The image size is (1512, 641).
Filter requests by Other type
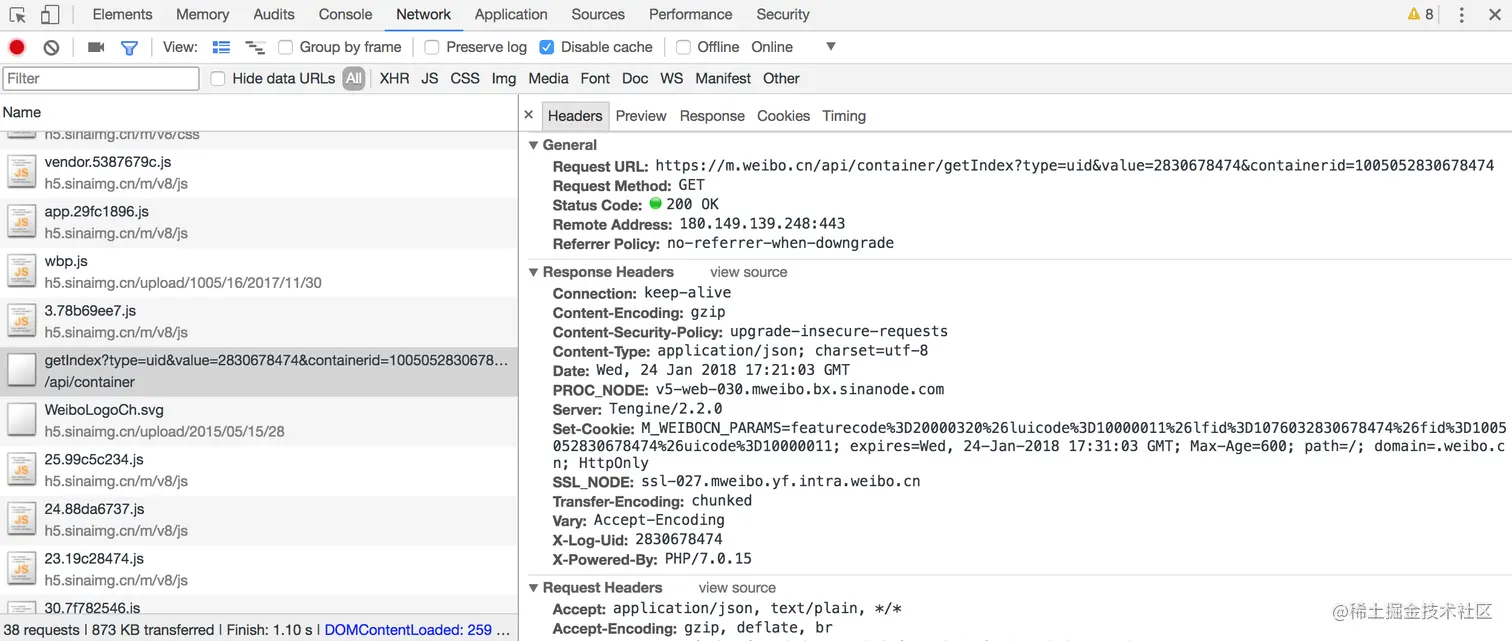point(781,78)
